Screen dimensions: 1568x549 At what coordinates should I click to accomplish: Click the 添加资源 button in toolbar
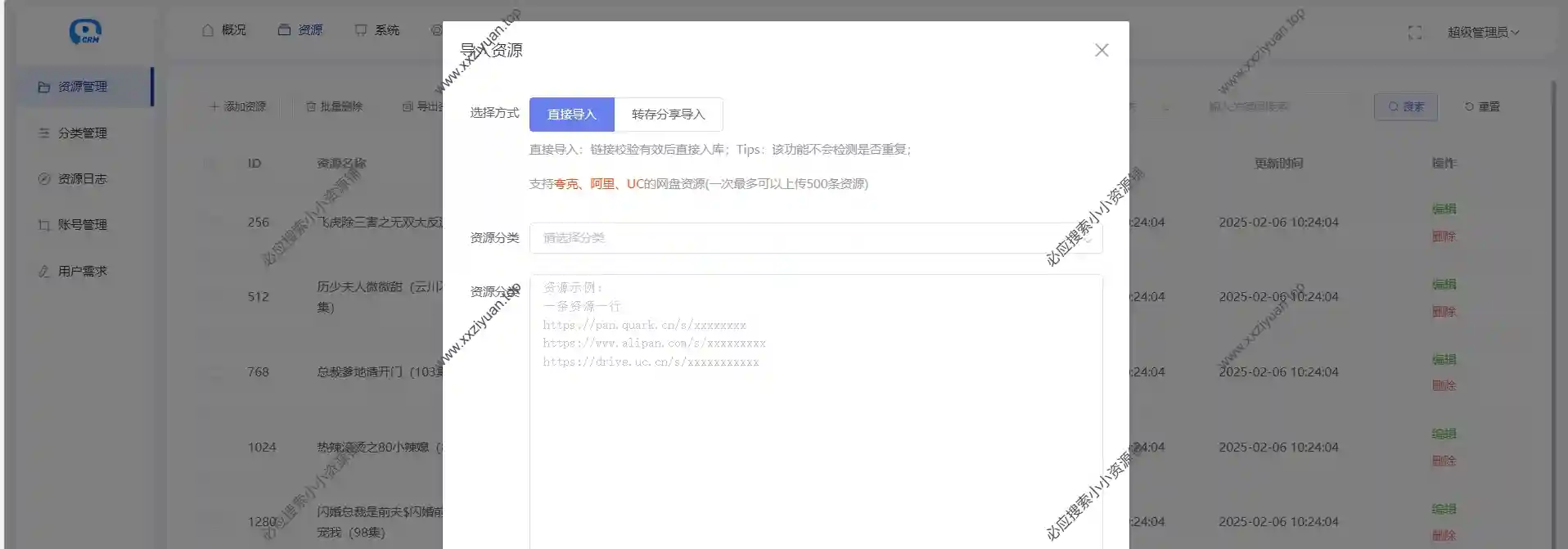point(238,107)
